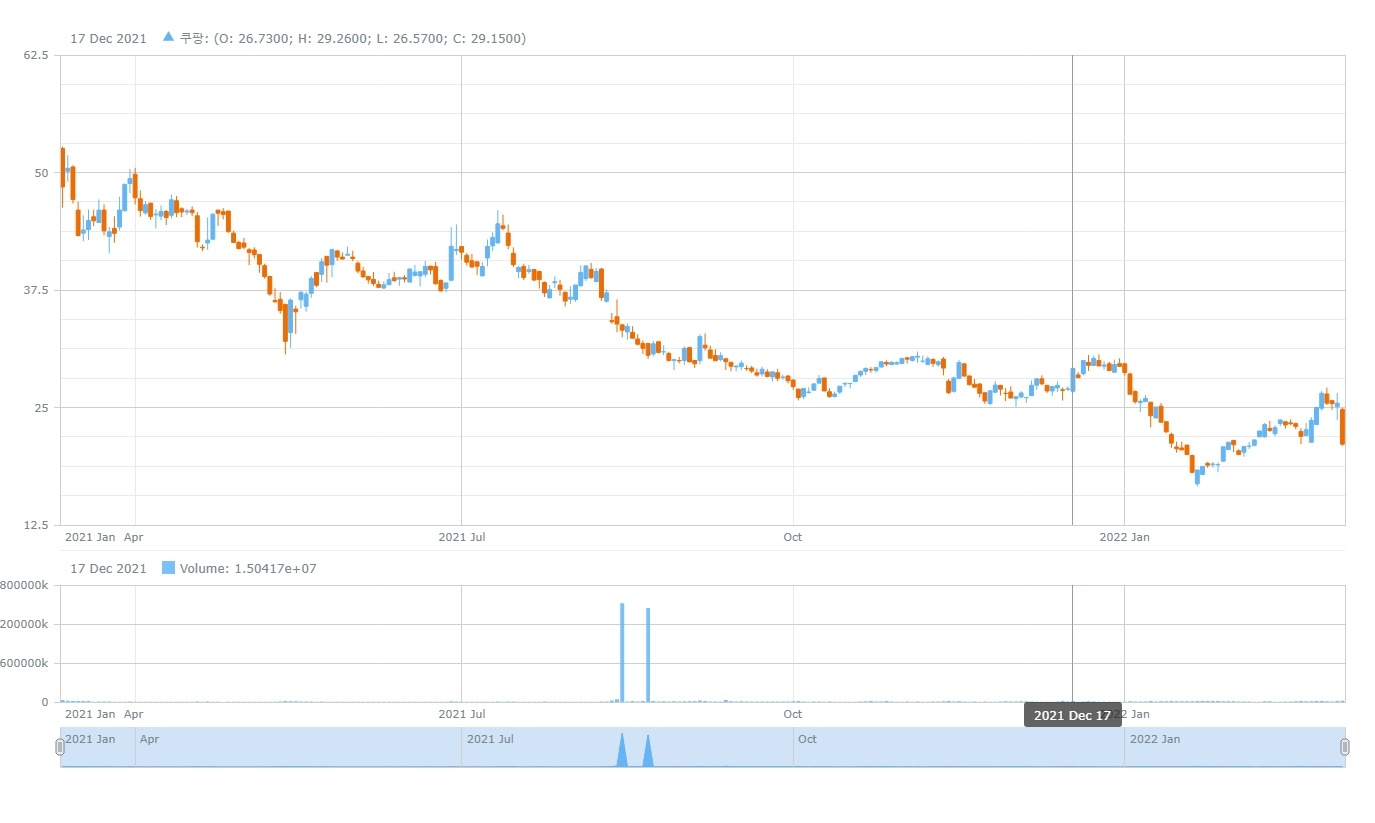Click the 62.5 price axis label
The image size is (1375, 823).
click(x=36, y=55)
